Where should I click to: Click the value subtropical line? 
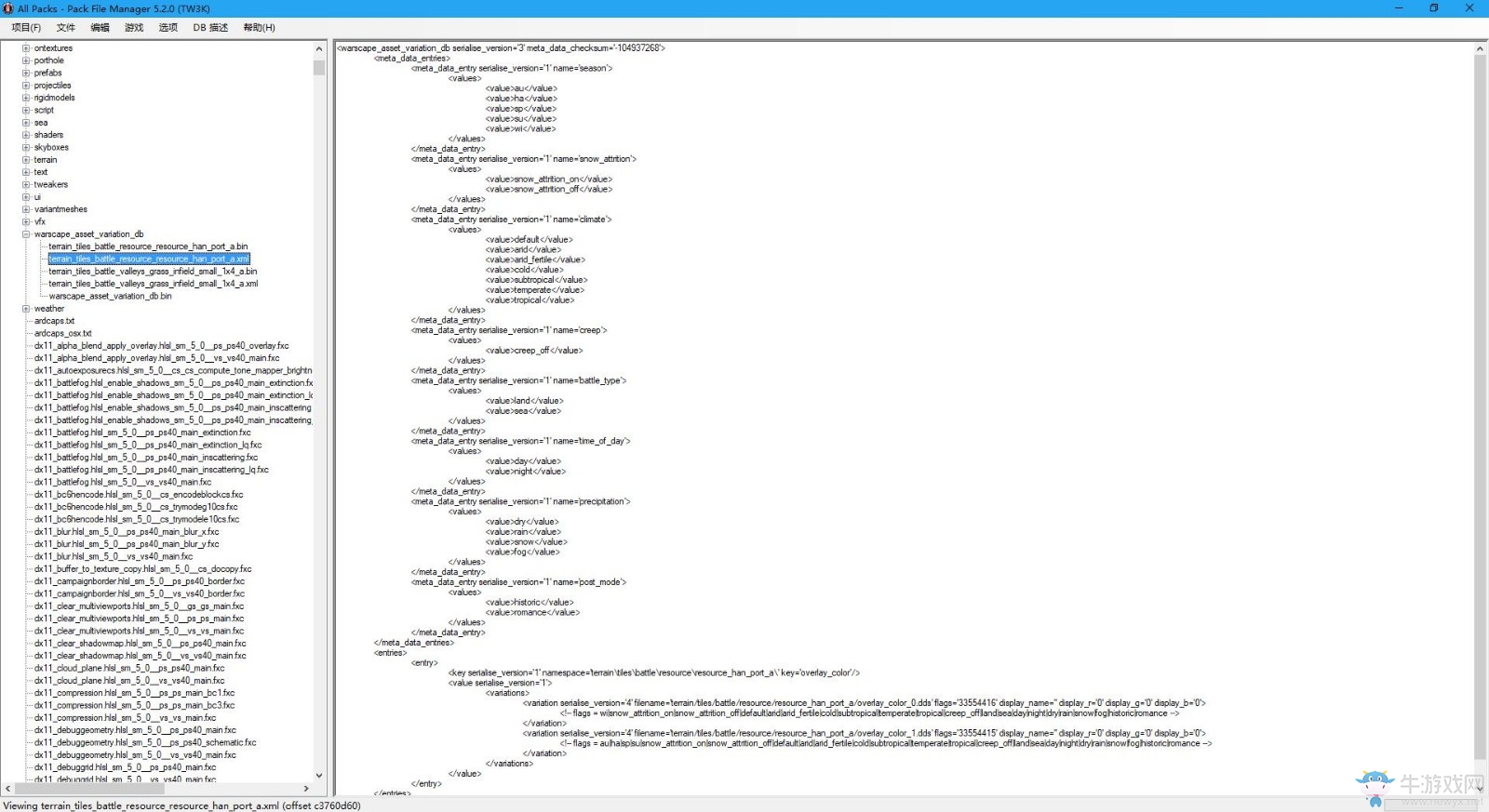tap(536, 280)
